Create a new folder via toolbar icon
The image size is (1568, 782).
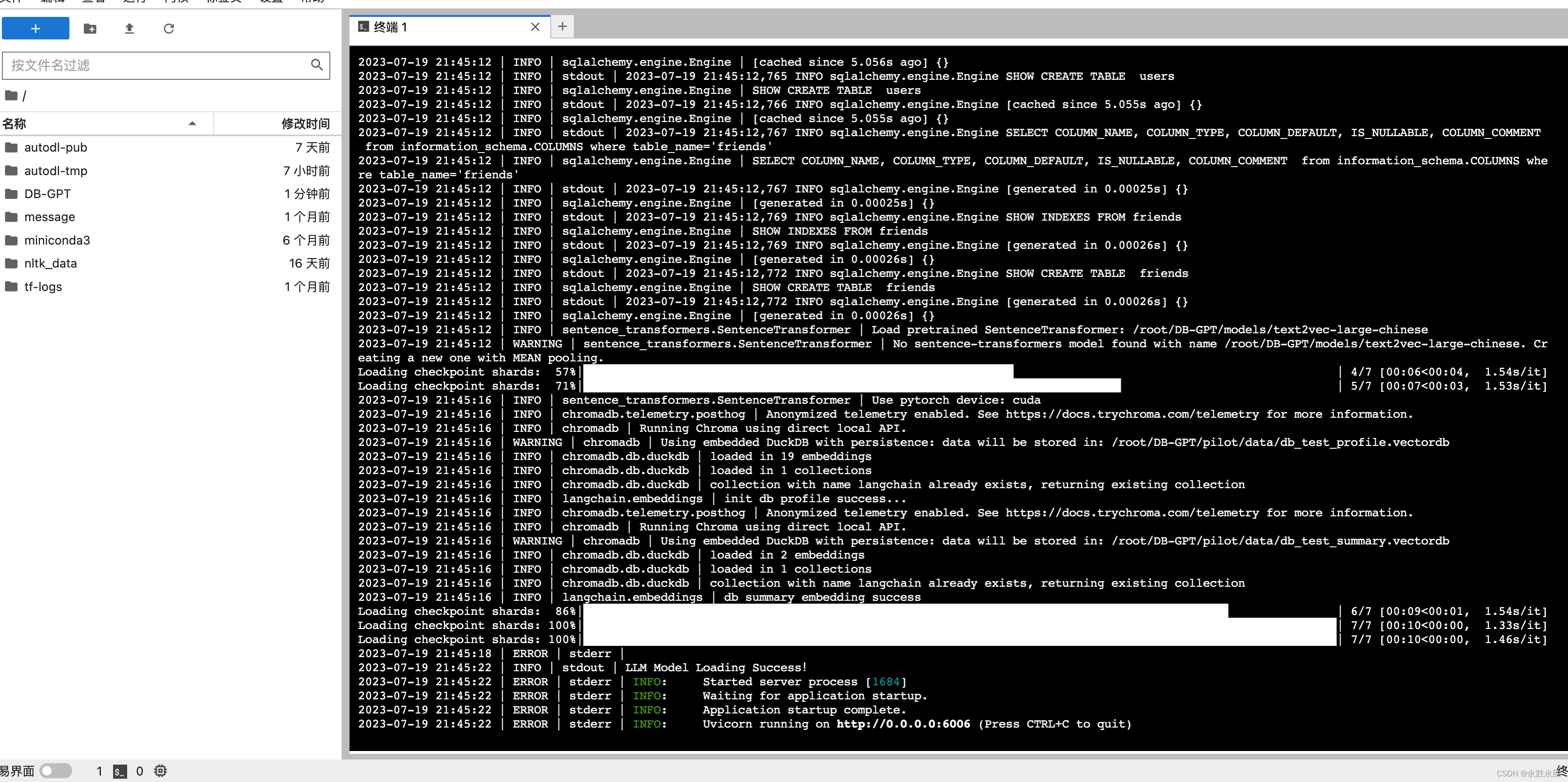(90, 29)
